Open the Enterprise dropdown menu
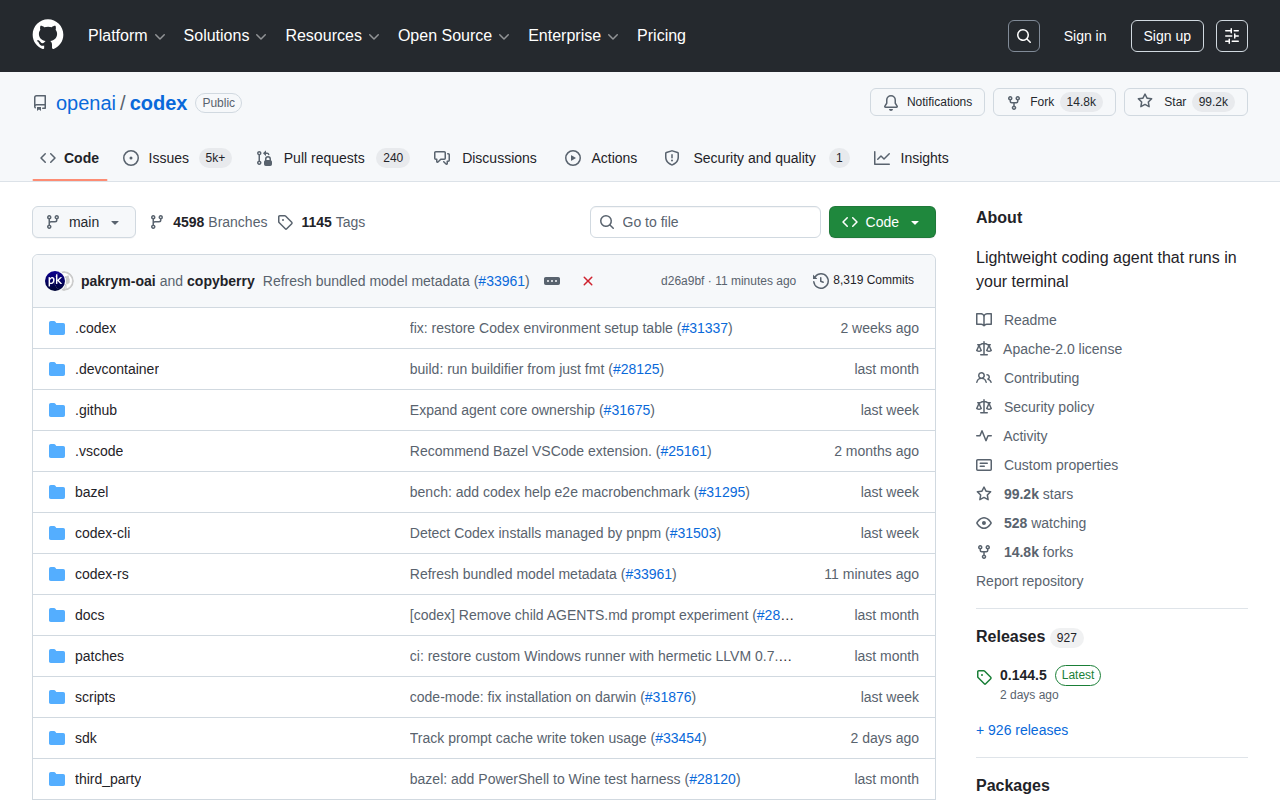1280x800 pixels. pos(573,36)
